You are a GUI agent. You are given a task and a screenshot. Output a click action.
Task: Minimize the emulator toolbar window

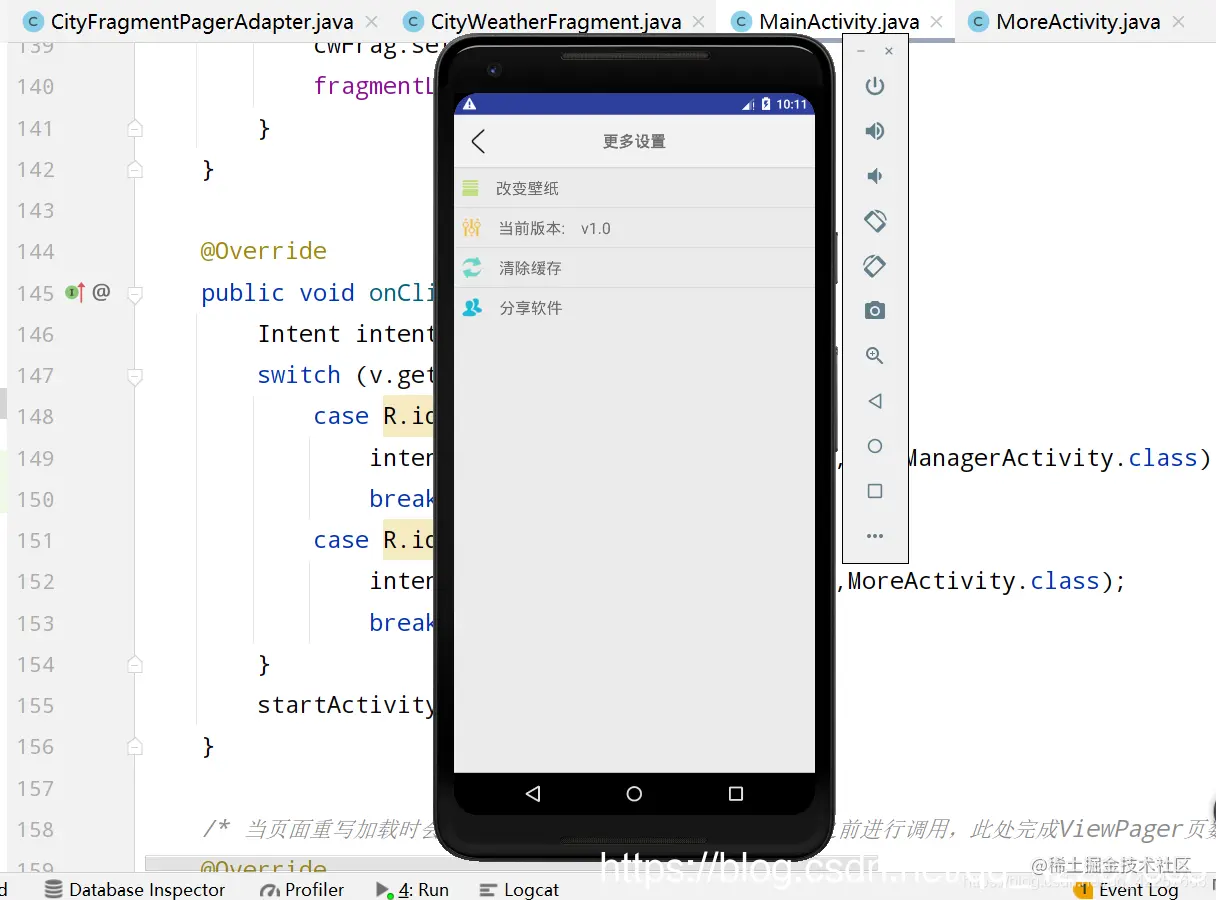click(861, 51)
